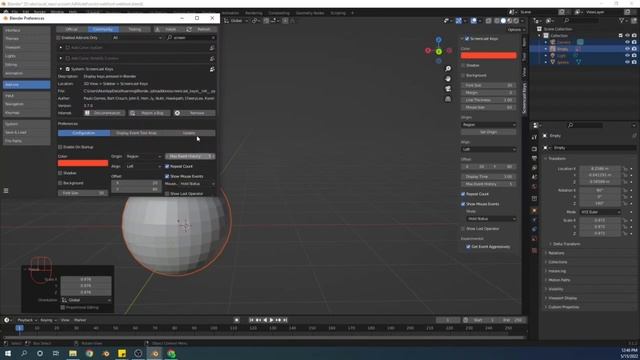
Task: Open File Explorer from taskbar
Action: 73,353
